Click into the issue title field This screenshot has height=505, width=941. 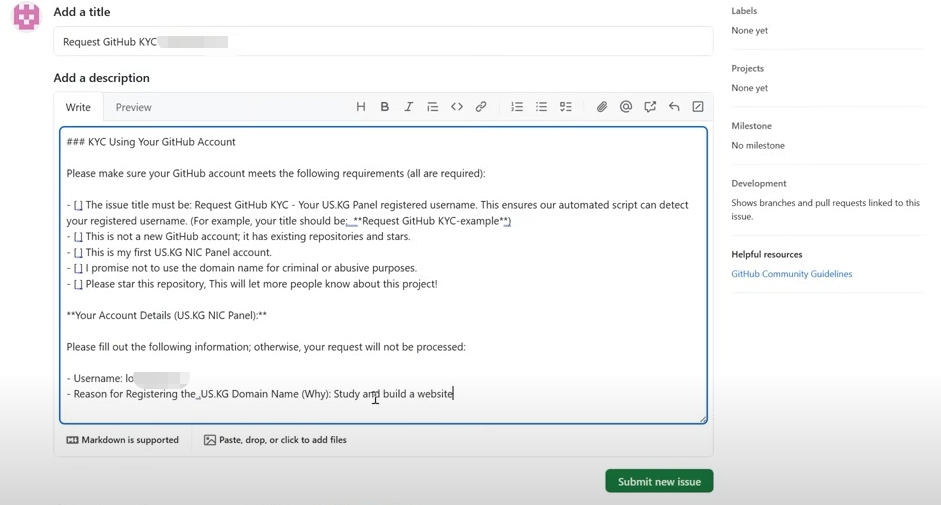click(383, 42)
